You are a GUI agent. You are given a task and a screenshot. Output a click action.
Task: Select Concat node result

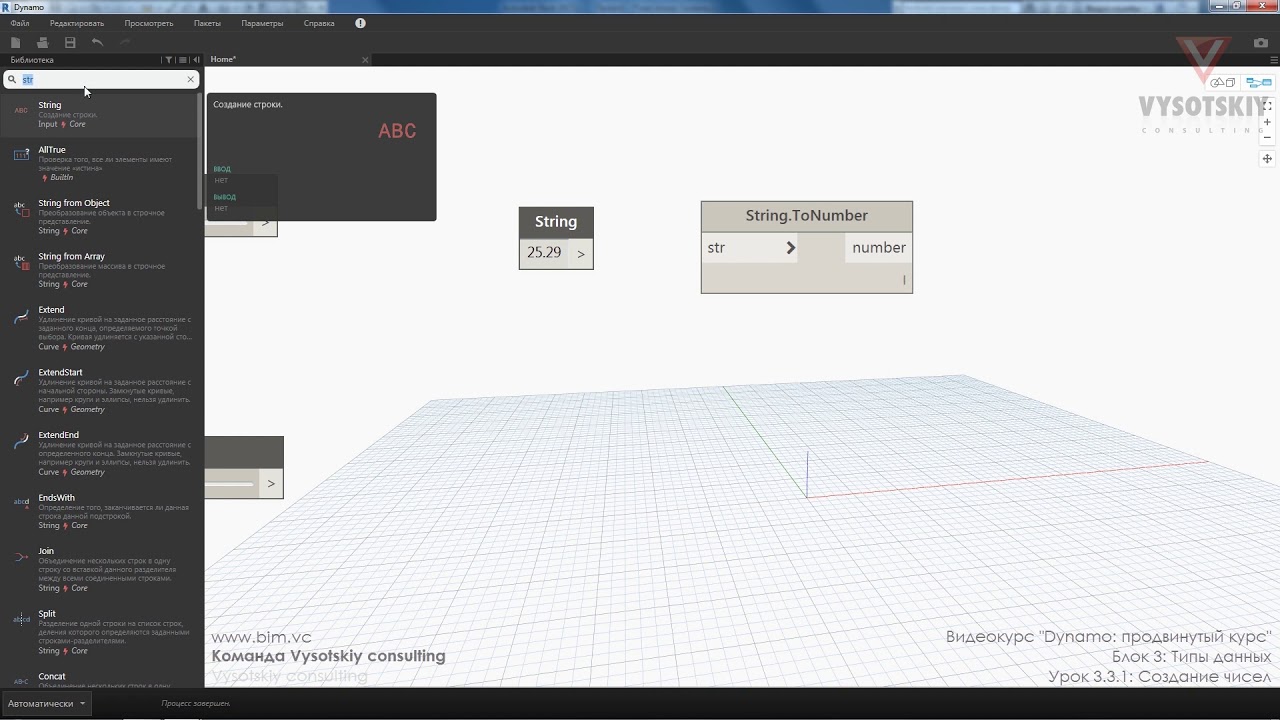click(100, 679)
